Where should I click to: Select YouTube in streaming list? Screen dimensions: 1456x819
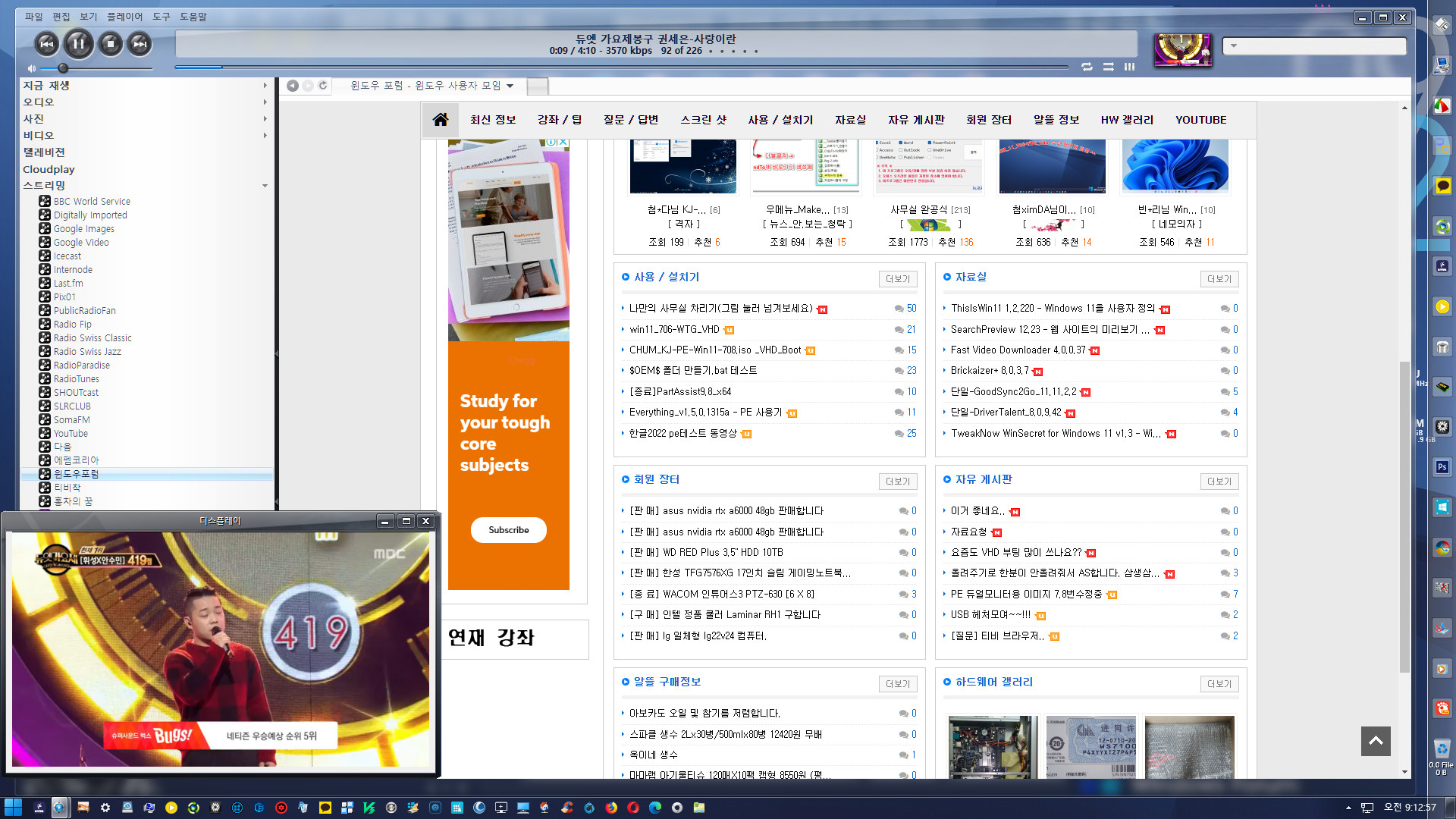[x=71, y=433]
